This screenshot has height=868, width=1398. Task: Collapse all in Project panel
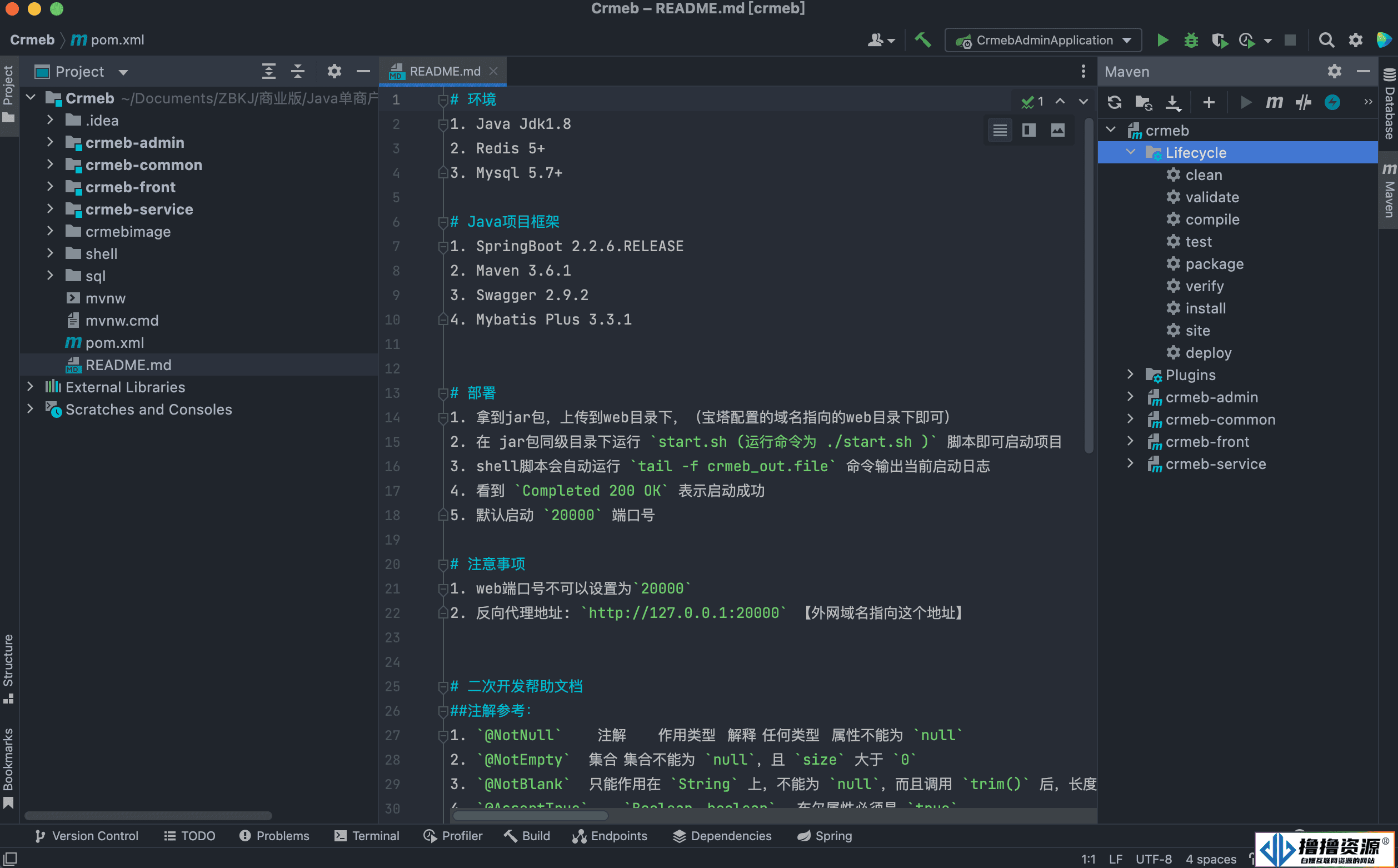pyautogui.click(x=298, y=71)
